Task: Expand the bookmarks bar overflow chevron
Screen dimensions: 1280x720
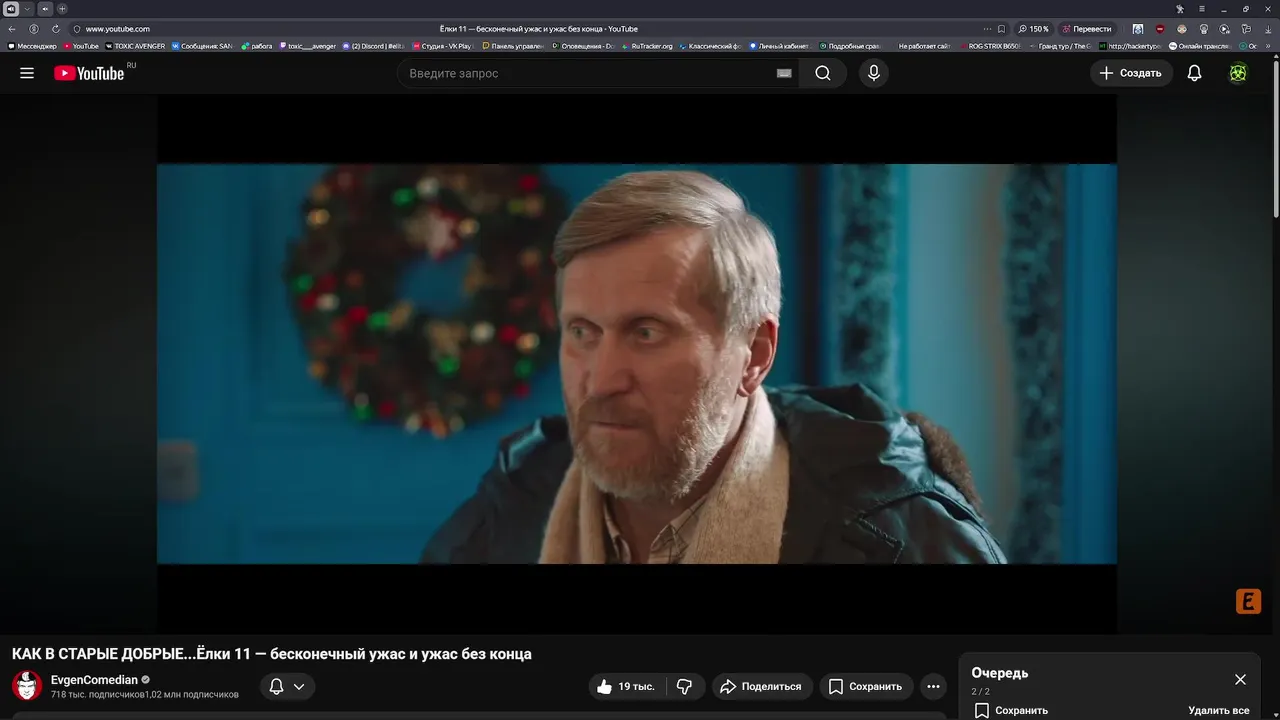Action: click(x=1268, y=46)
